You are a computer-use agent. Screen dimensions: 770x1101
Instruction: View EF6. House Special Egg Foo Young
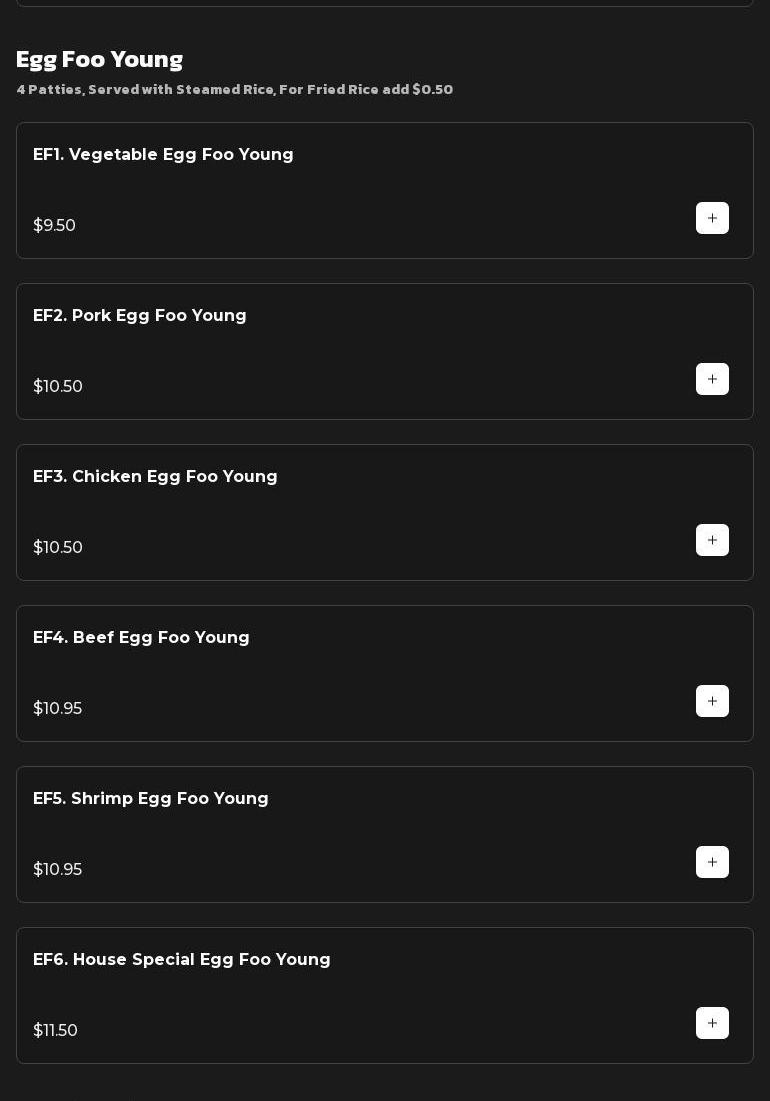[182, 960]
